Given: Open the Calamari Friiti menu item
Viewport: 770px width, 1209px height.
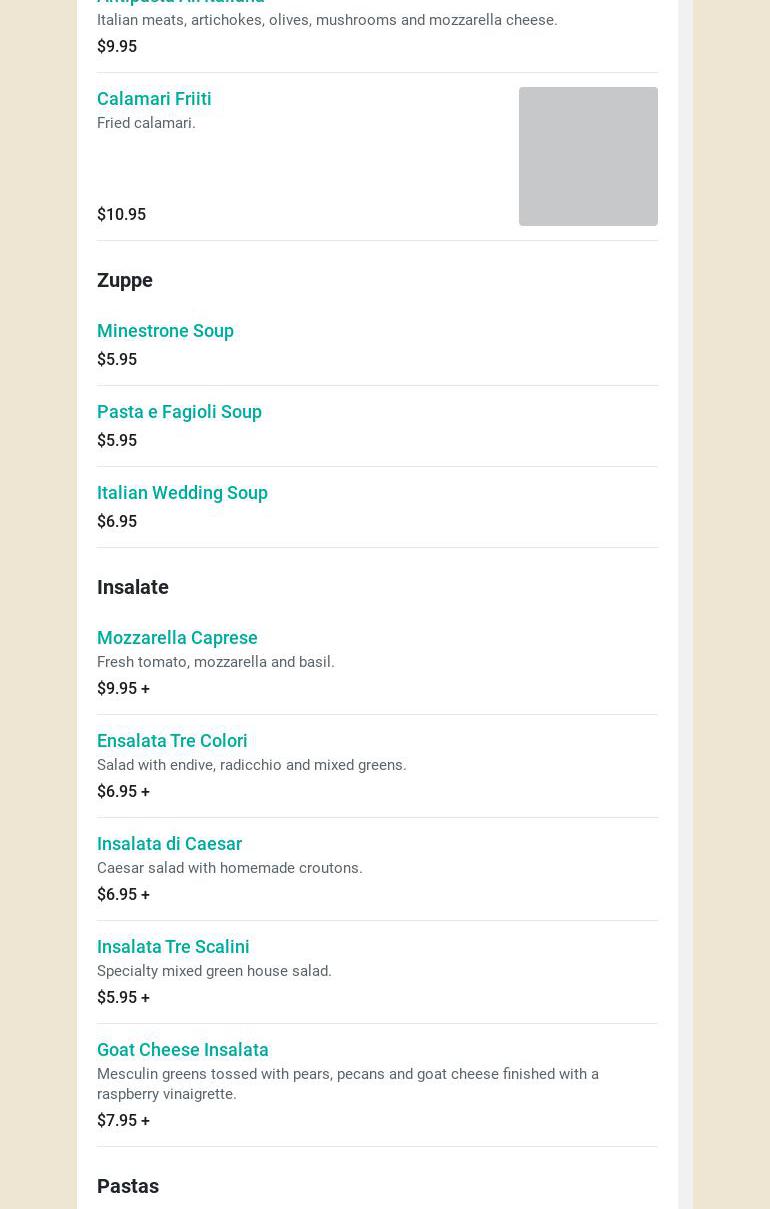Looking at the screenshot, I should pyautogui.click(x=154, y=99).
